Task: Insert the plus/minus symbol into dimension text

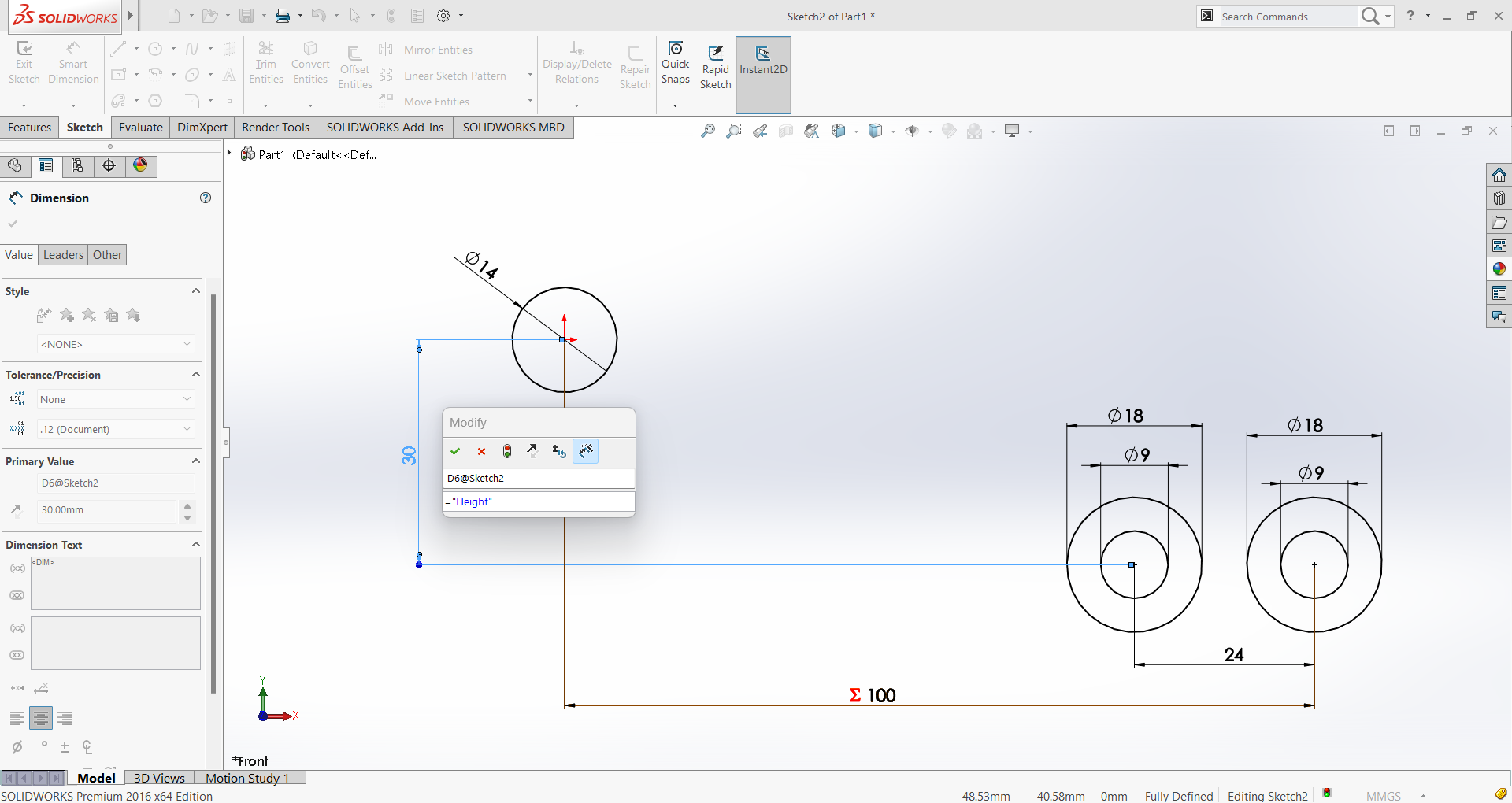Action: 65,746
